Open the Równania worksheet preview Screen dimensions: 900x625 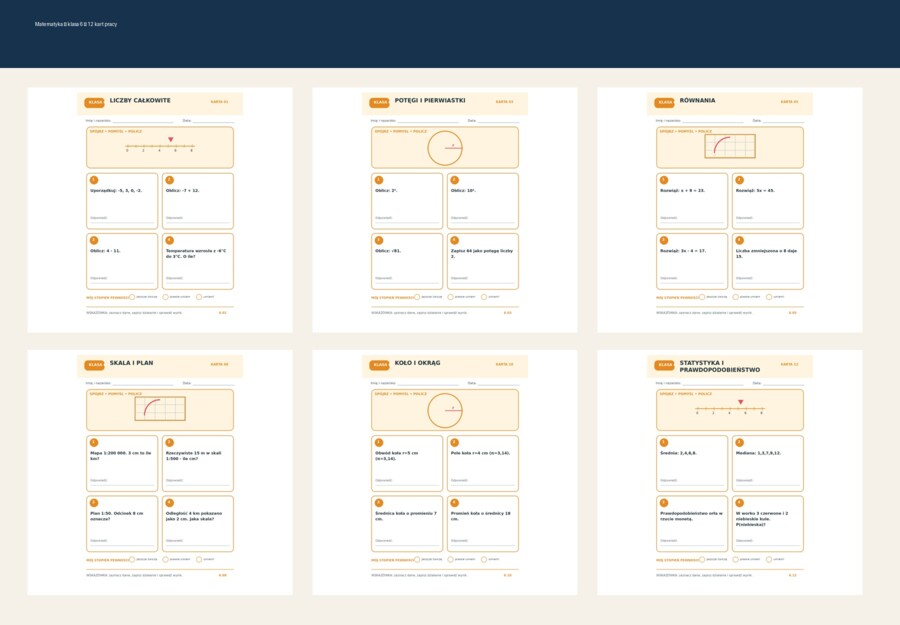point(730,210)
